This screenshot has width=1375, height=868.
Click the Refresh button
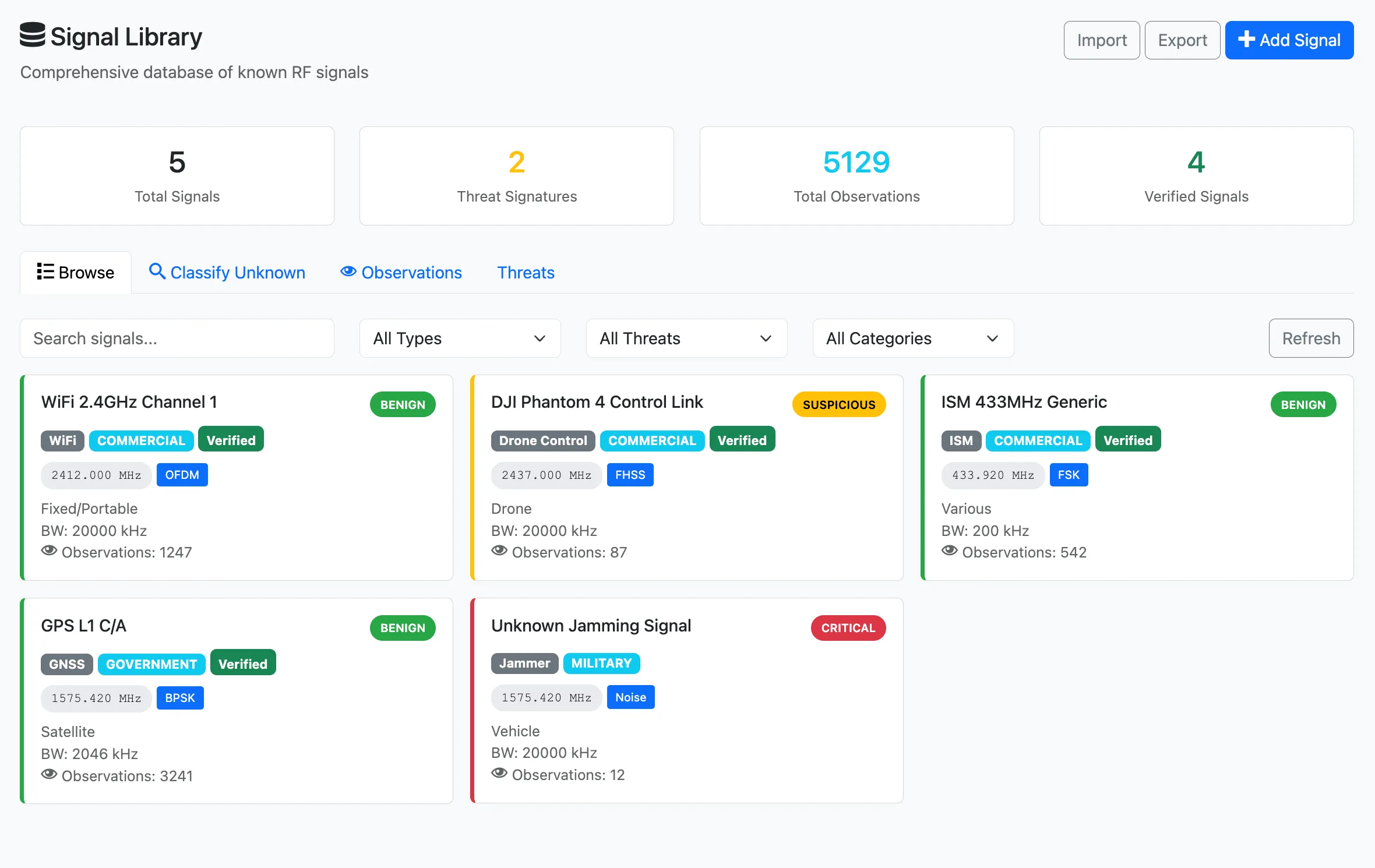tap(1310, 338)
